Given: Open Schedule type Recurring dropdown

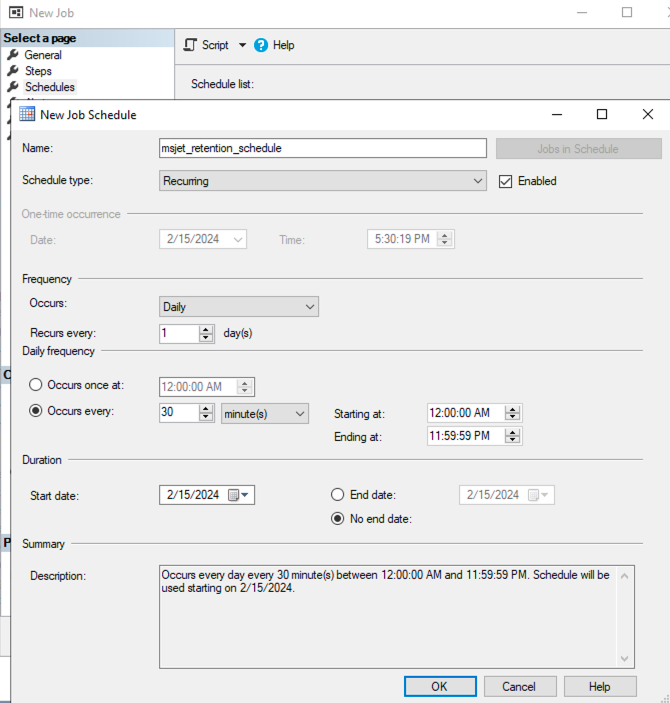Looking at the screenshot, I should [x=323, y=181].
